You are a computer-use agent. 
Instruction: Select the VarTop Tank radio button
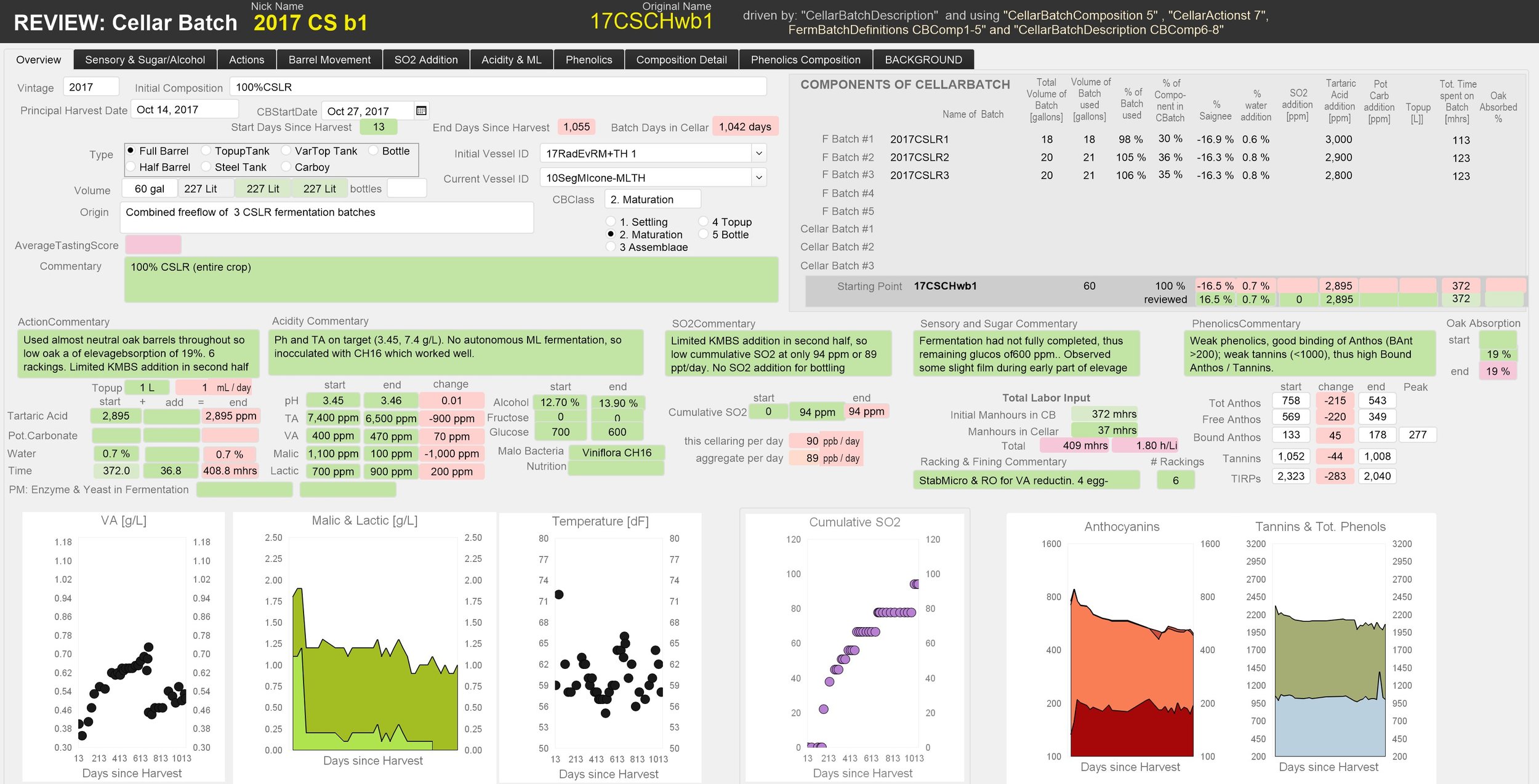pyautogui.click(x=286, y=151)
